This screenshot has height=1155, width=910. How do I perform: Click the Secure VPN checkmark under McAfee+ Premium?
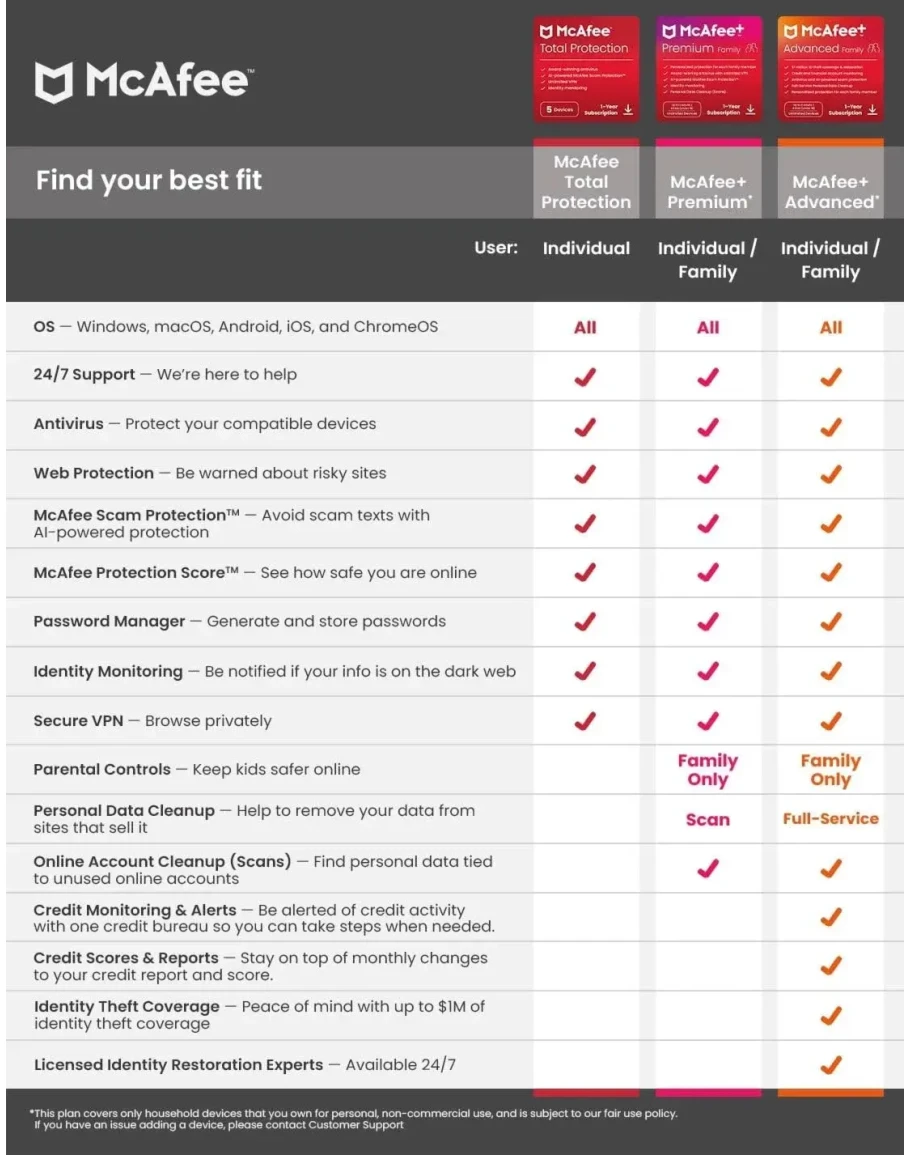tap(708, 720)
